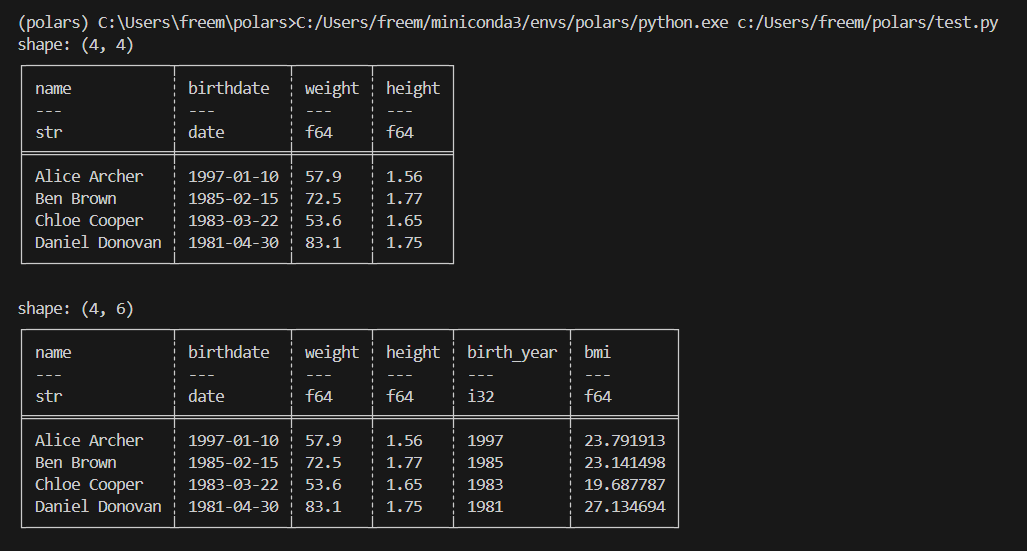The height and width of the screenshot is (551, 1027).
Task: Click the test.py script path
Action: click(x=867, y=23)
